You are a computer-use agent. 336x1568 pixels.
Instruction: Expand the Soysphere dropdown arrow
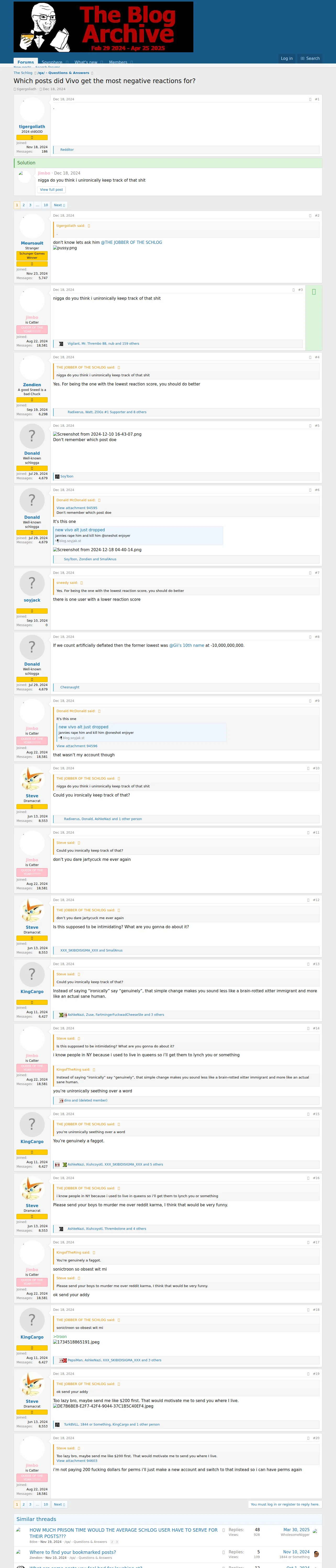[x=67, y=62]
